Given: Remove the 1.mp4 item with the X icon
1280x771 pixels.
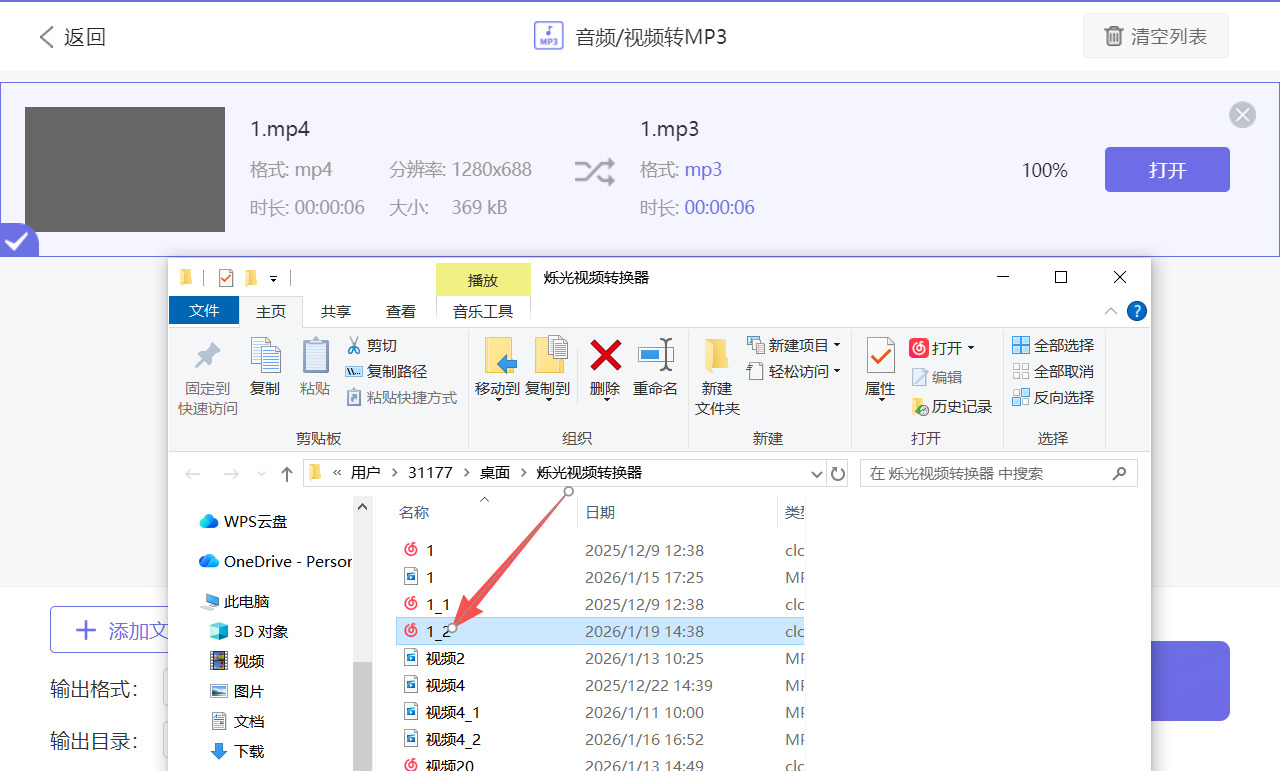Looking at the screenshot, I should point(1242,115).
